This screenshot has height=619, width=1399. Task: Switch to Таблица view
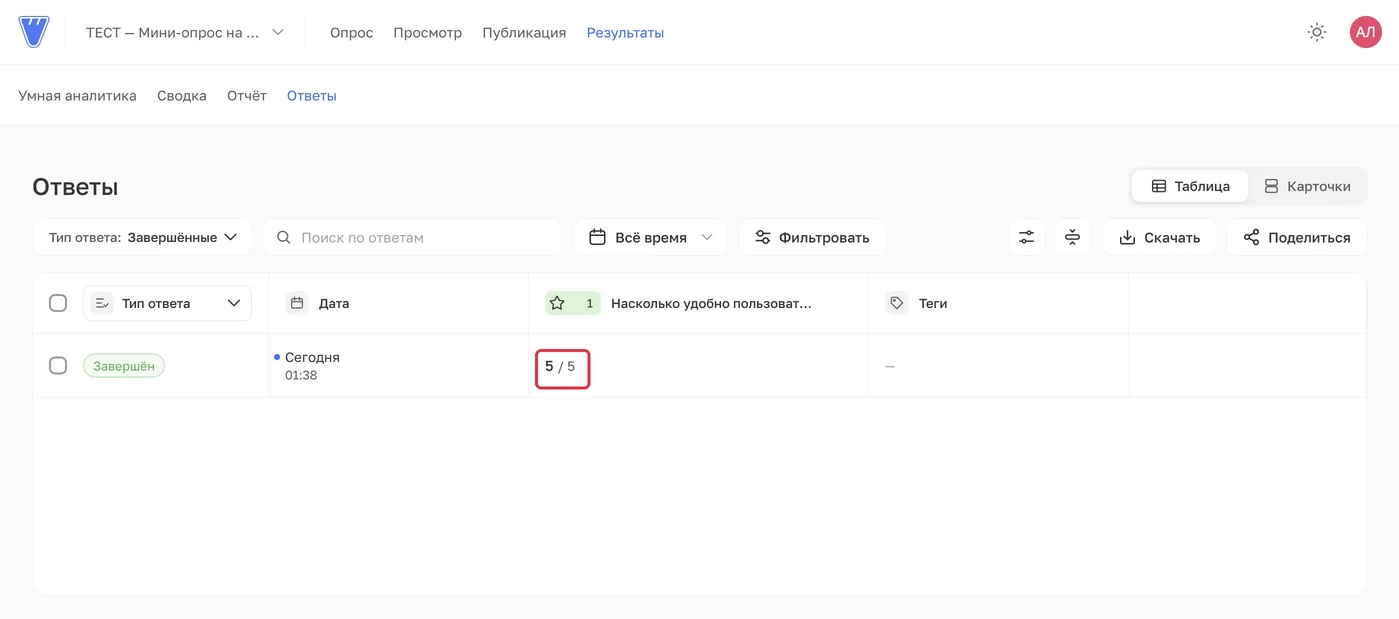[1190, 186]
